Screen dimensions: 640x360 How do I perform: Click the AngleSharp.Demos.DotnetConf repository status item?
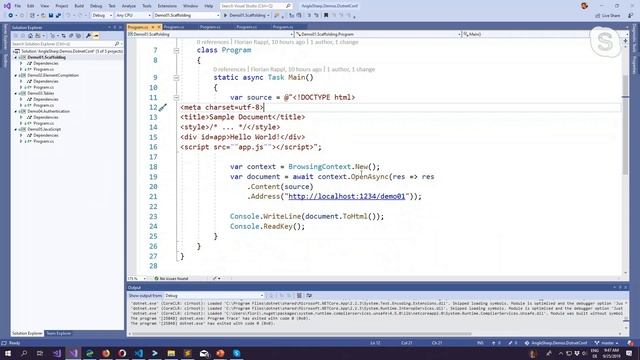[556, 343]
